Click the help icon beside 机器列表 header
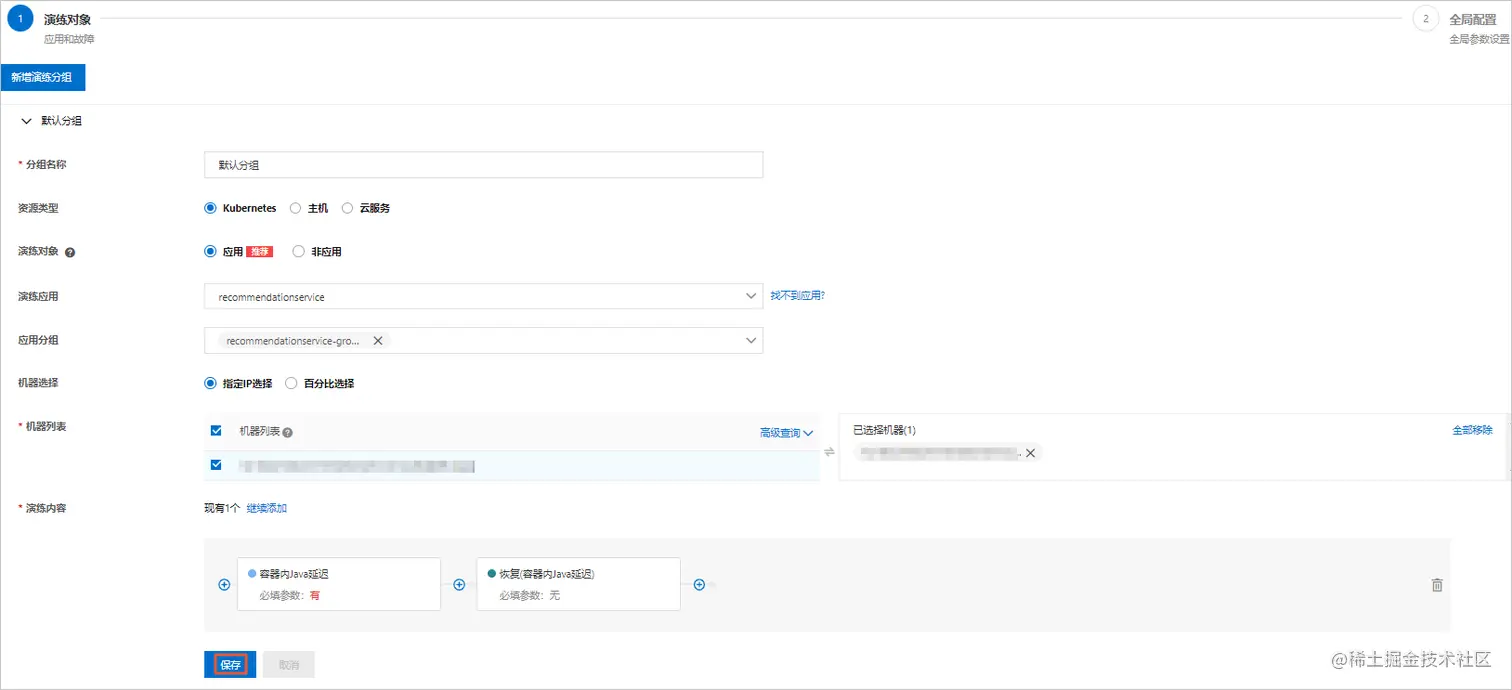Viewport: 1512px width, 690px height. click(x=285, y=430)
